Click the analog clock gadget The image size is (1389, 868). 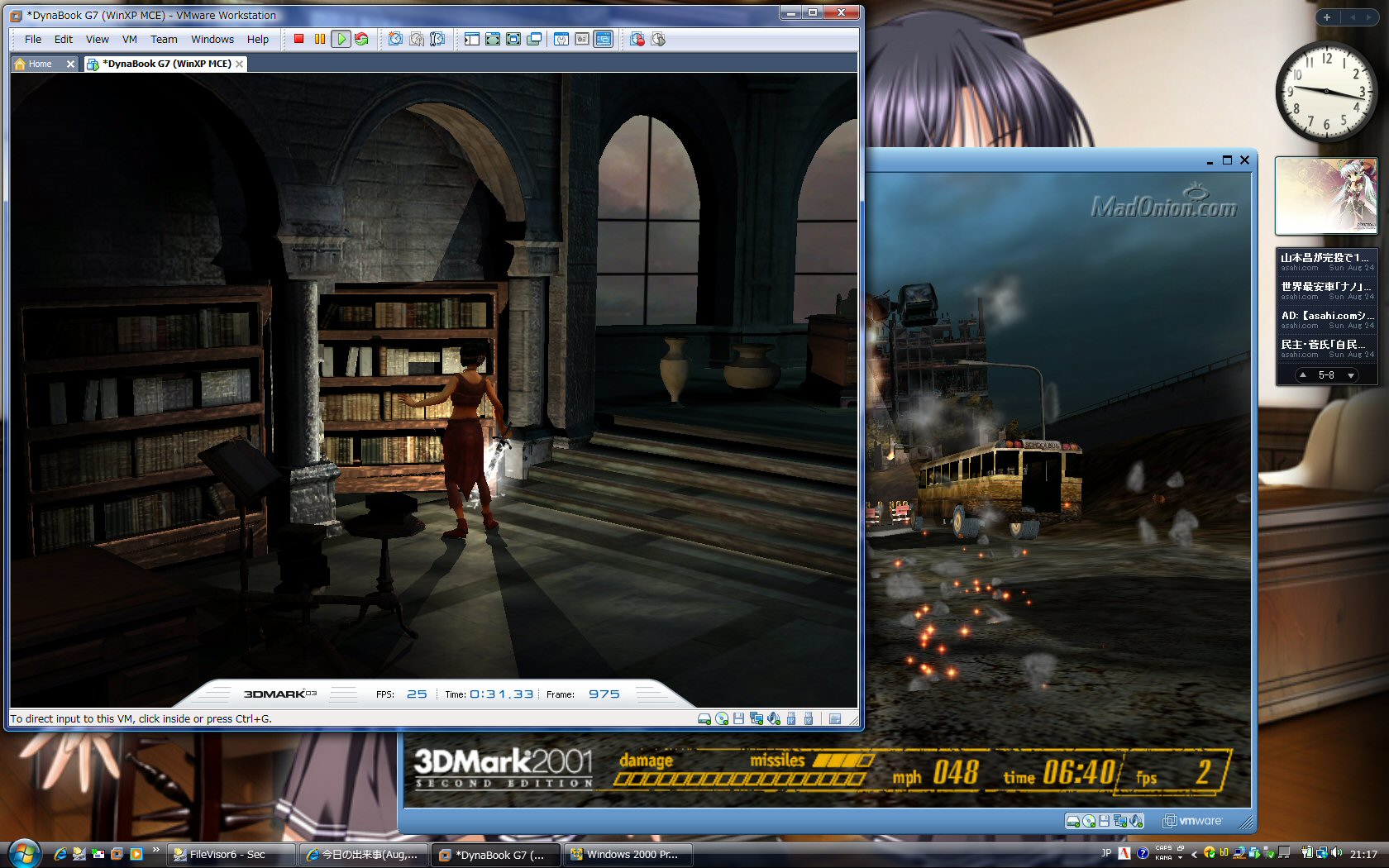(1326, 92)
